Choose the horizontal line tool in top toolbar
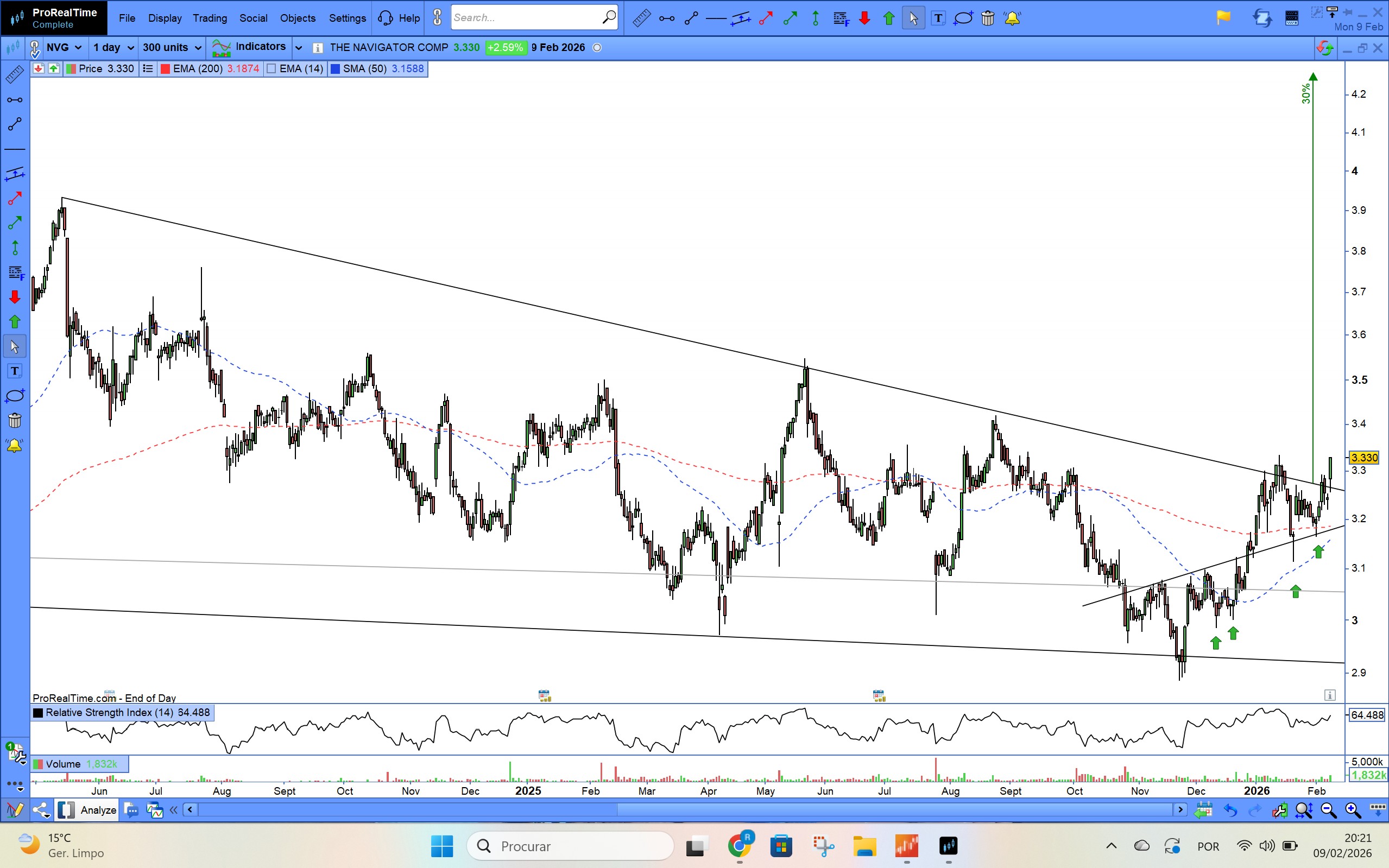Image resolution: width=1389 pixels, height=868 pixels. (716, 18)
